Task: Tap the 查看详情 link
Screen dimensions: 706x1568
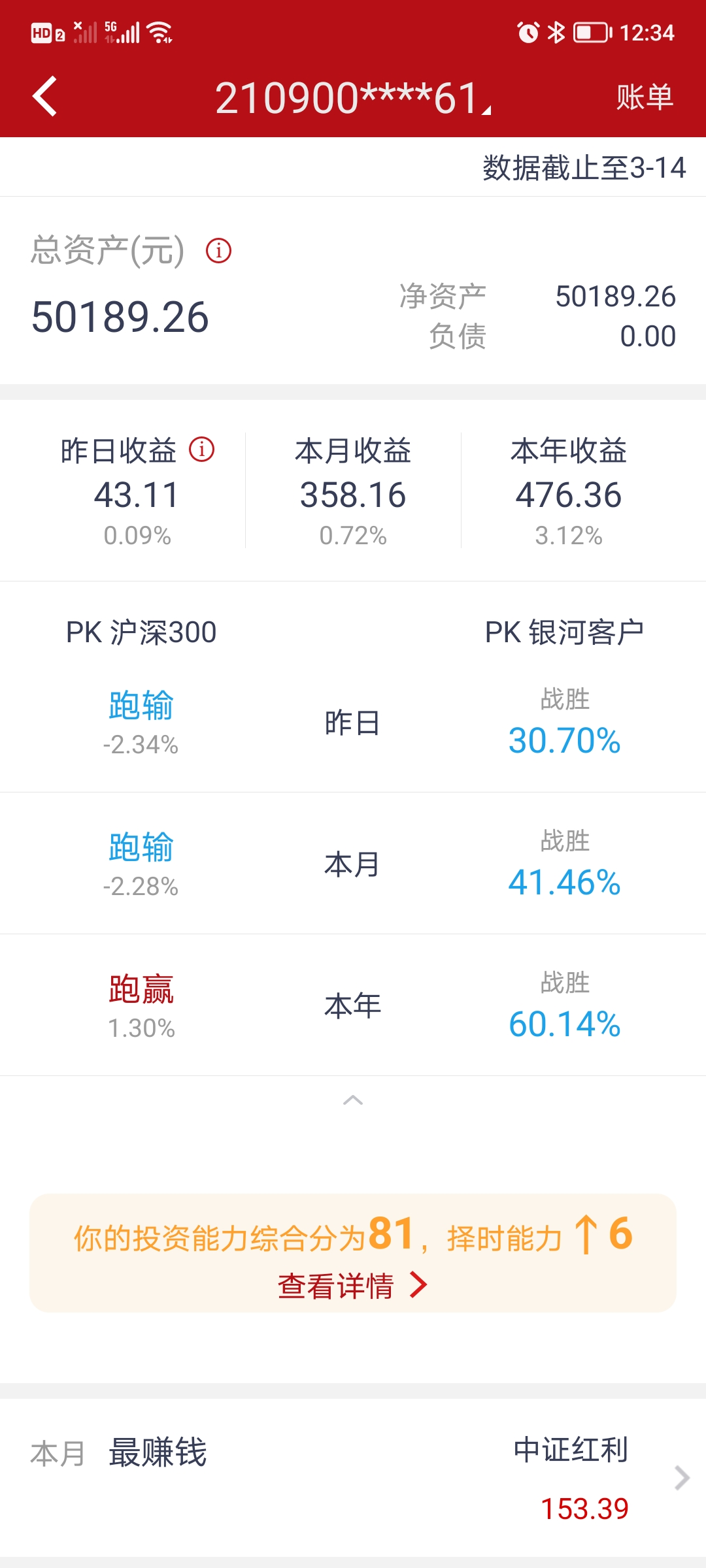Action: pyautogui.click(x=336, y=1286)
